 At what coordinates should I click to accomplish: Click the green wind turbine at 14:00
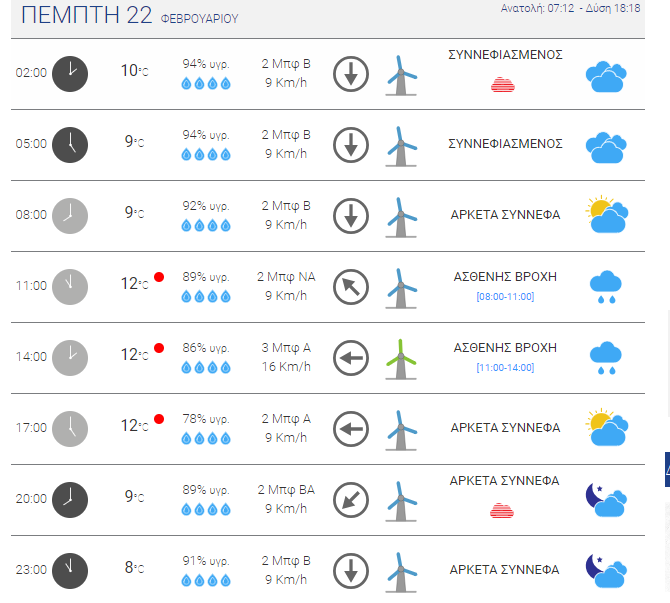(401, 359)
